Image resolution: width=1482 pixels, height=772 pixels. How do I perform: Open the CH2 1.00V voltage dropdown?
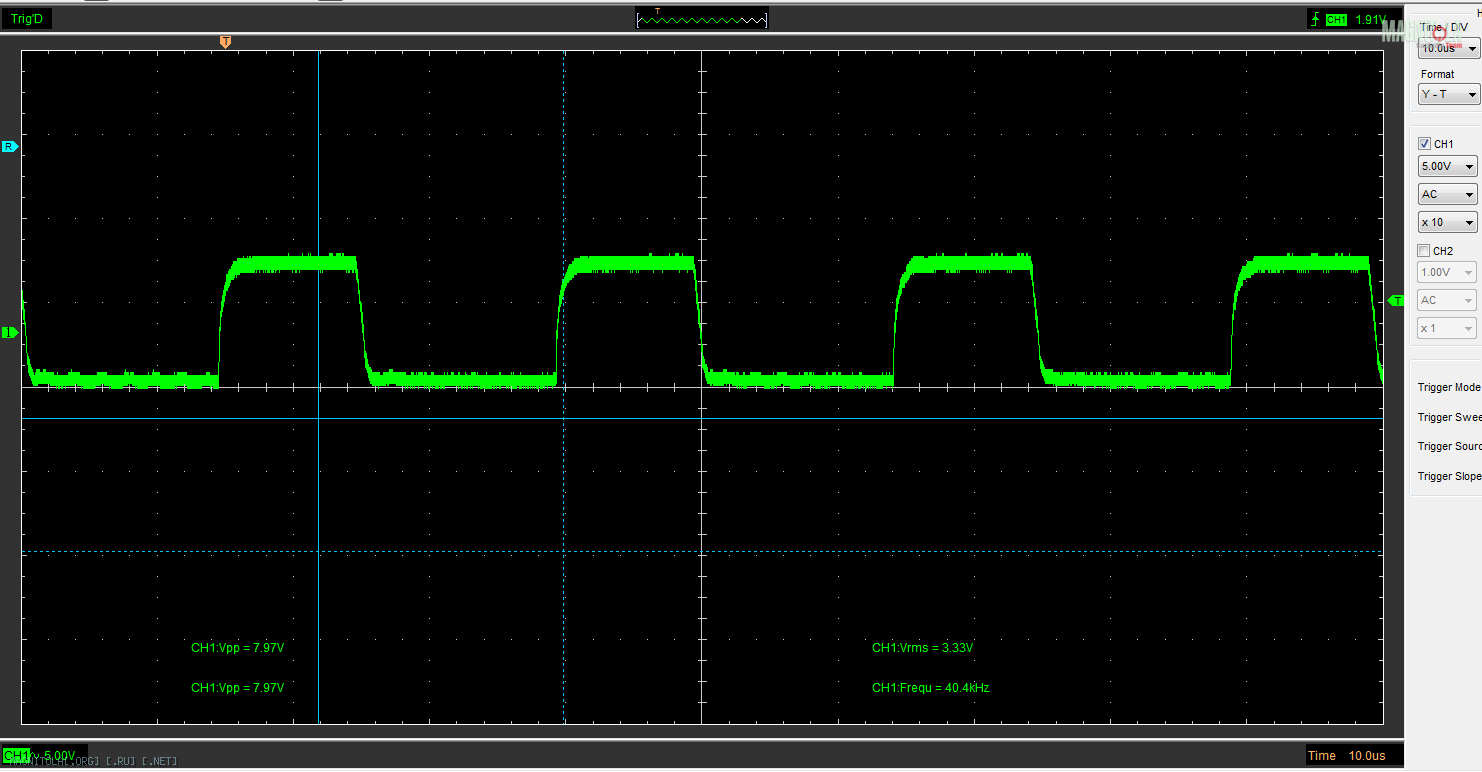point(1447,272)
